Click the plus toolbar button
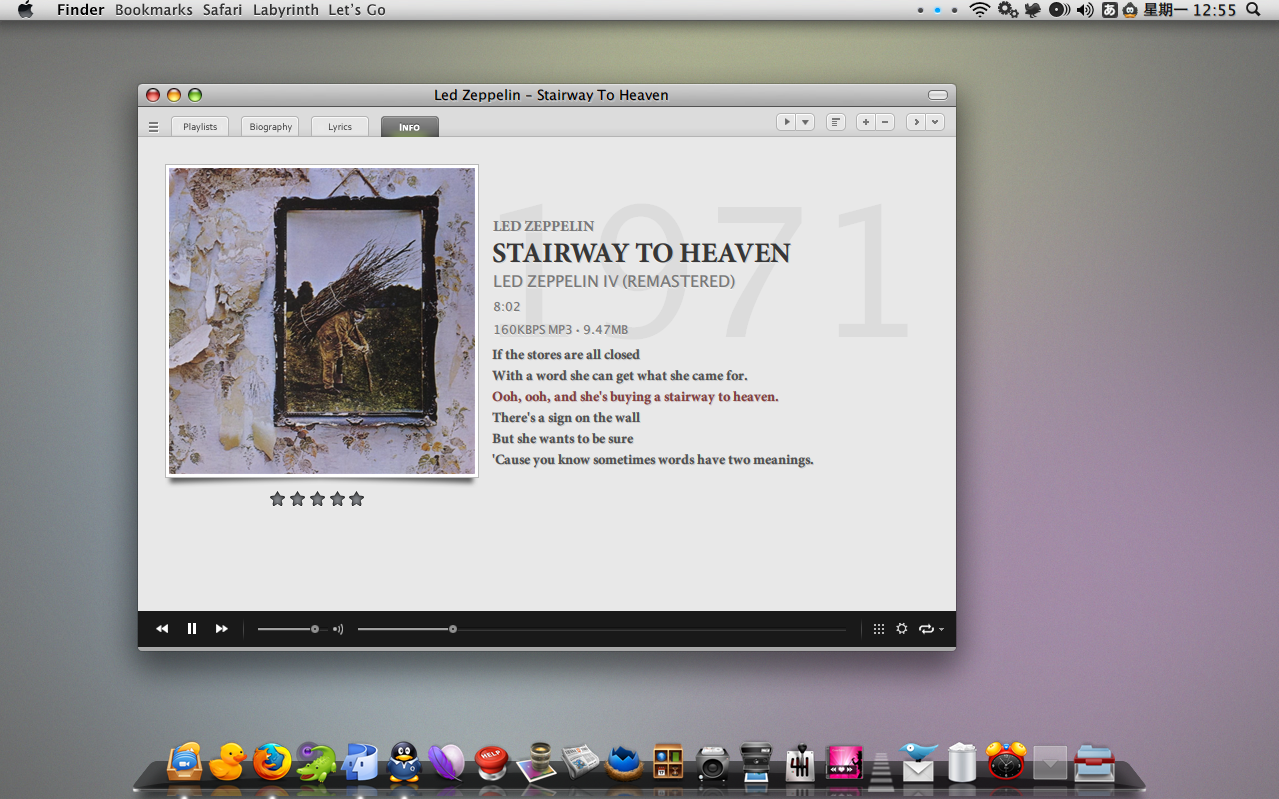 (866, 122)
